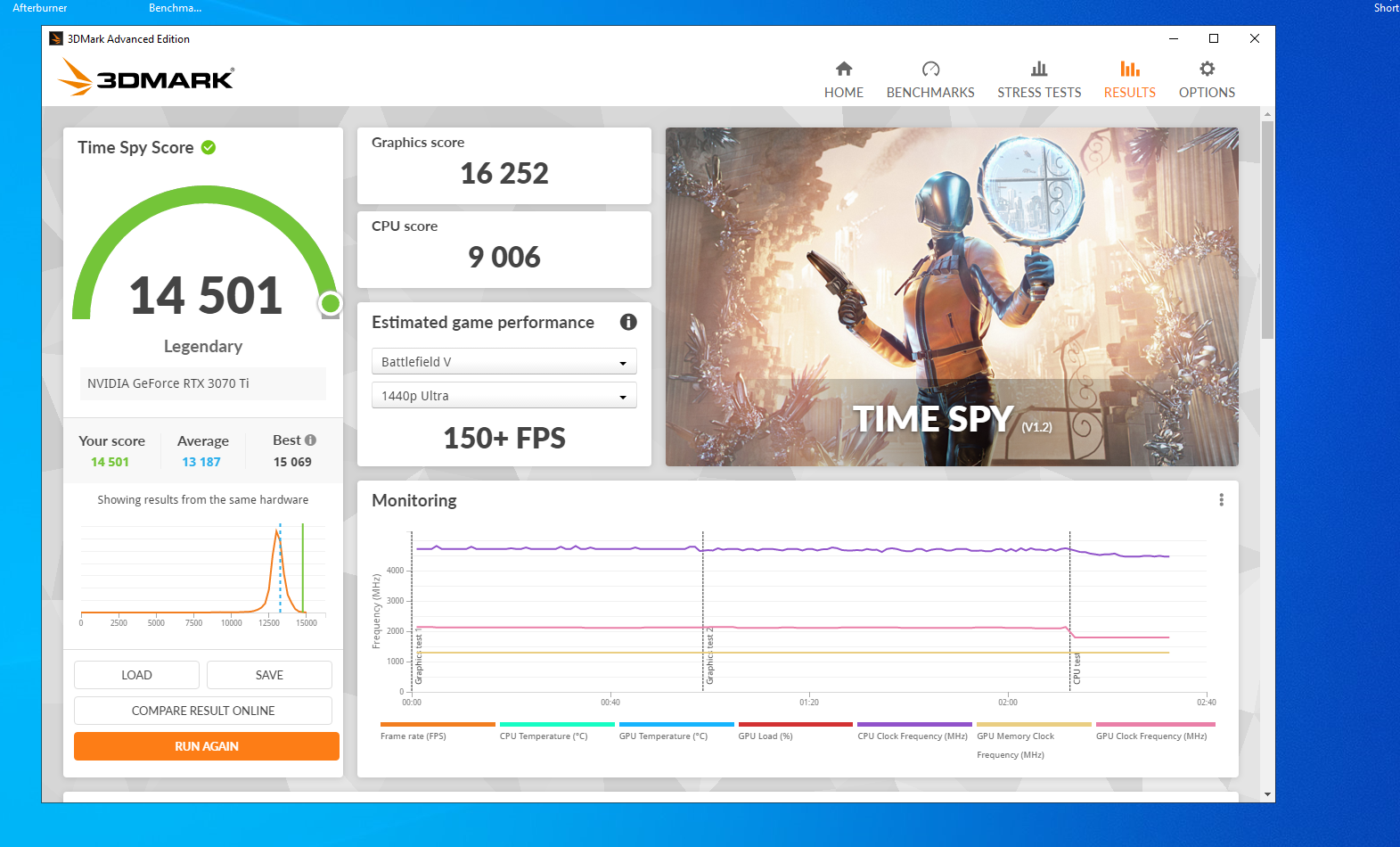Click the scrollbar up arrow

(x=1267, y=114)
